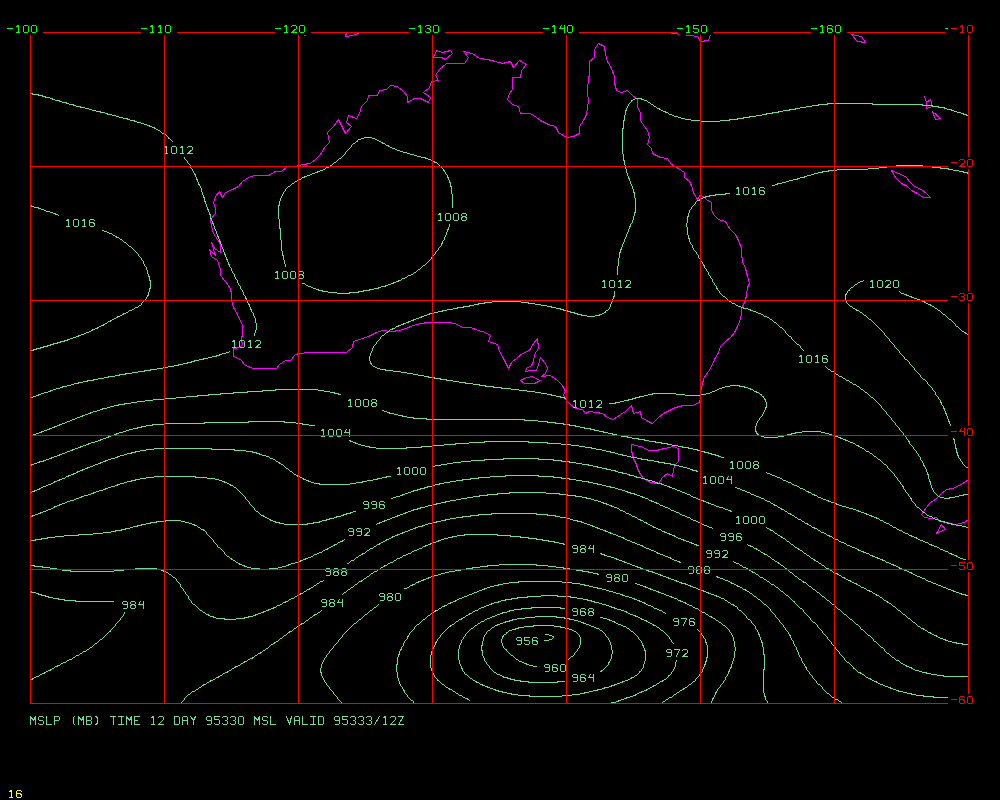This screenshot has width=1000, height=800.
Task: Click the Tasmania island outline
Action: 656,463
